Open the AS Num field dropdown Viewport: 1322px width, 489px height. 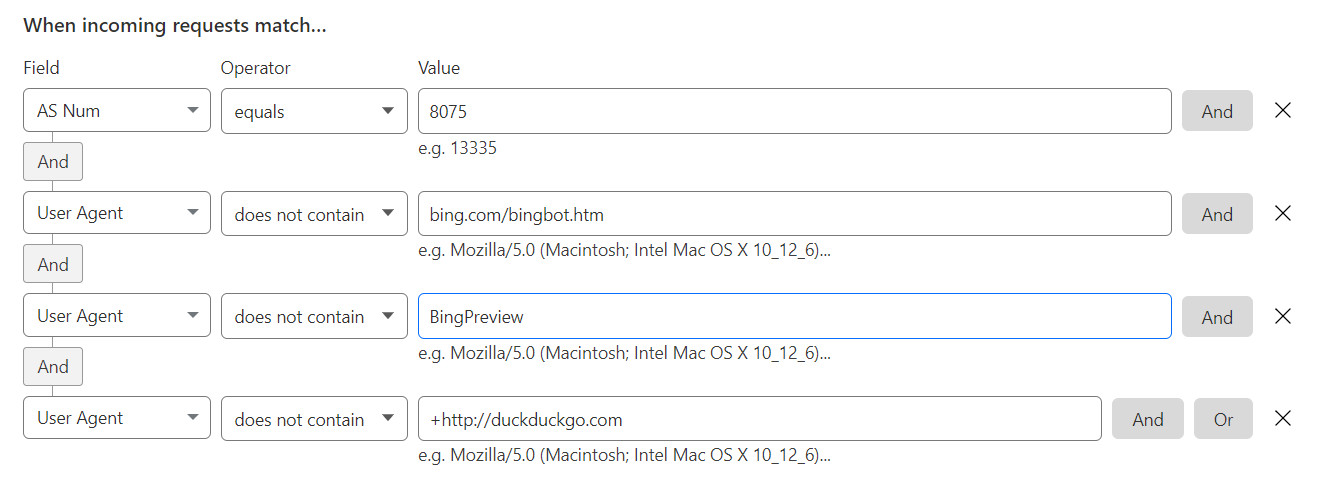[x=117, y=111]
